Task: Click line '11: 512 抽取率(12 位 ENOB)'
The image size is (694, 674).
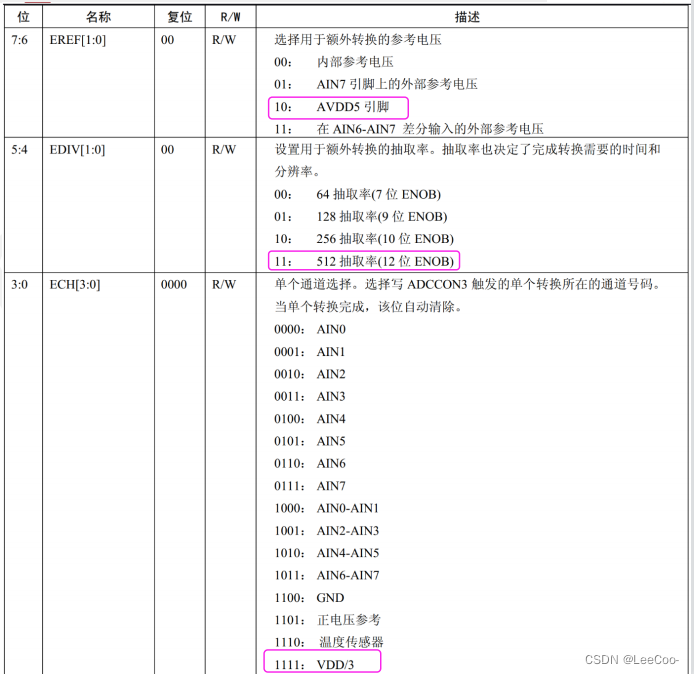Action: point(364,261)
